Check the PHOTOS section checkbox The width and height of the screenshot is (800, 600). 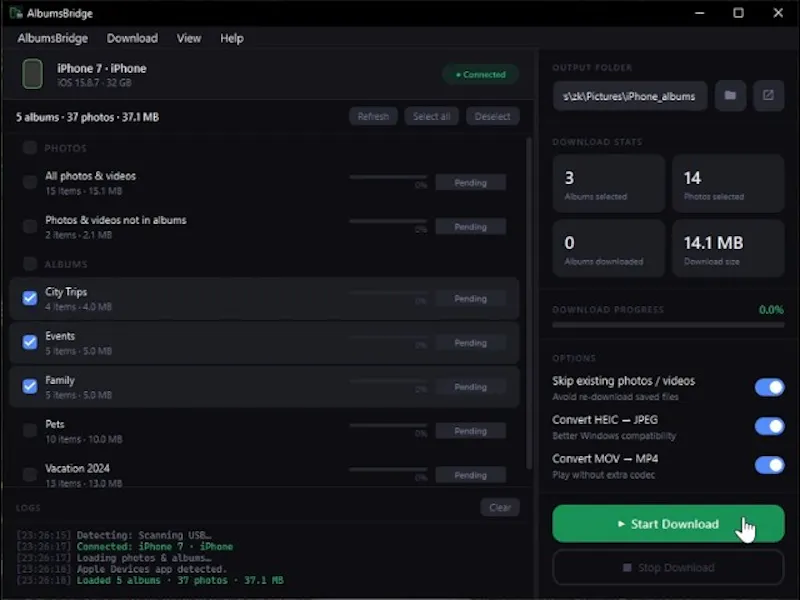(x=30, y=148)
